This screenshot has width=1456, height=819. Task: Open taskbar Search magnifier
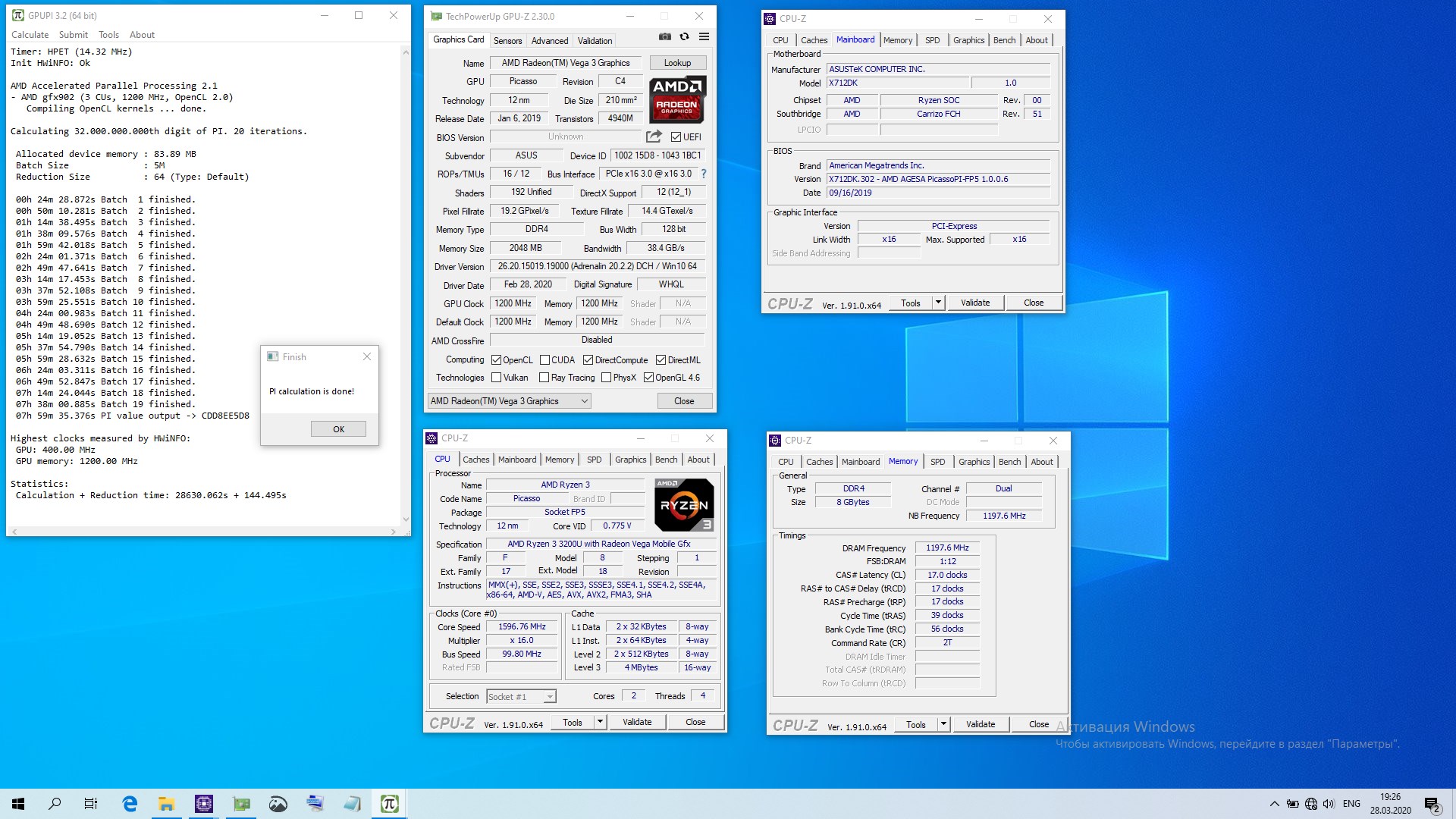(x=55, y=804)
